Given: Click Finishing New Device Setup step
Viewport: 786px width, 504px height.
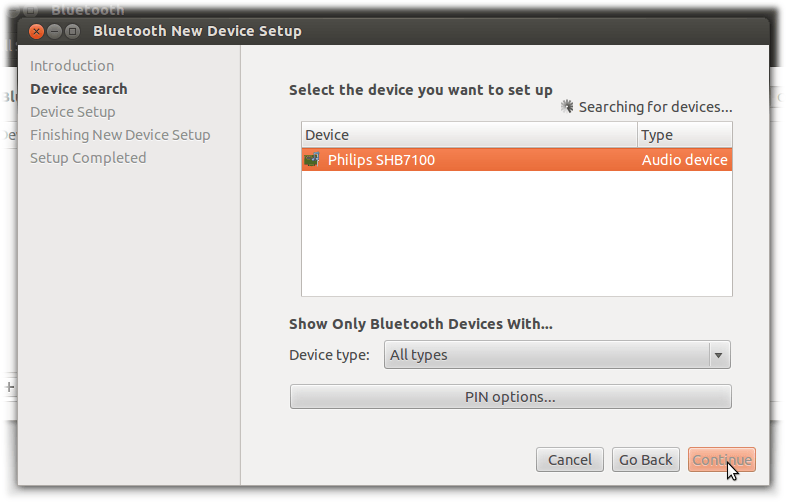Looking at the screenshot, I should coord(120,135).
